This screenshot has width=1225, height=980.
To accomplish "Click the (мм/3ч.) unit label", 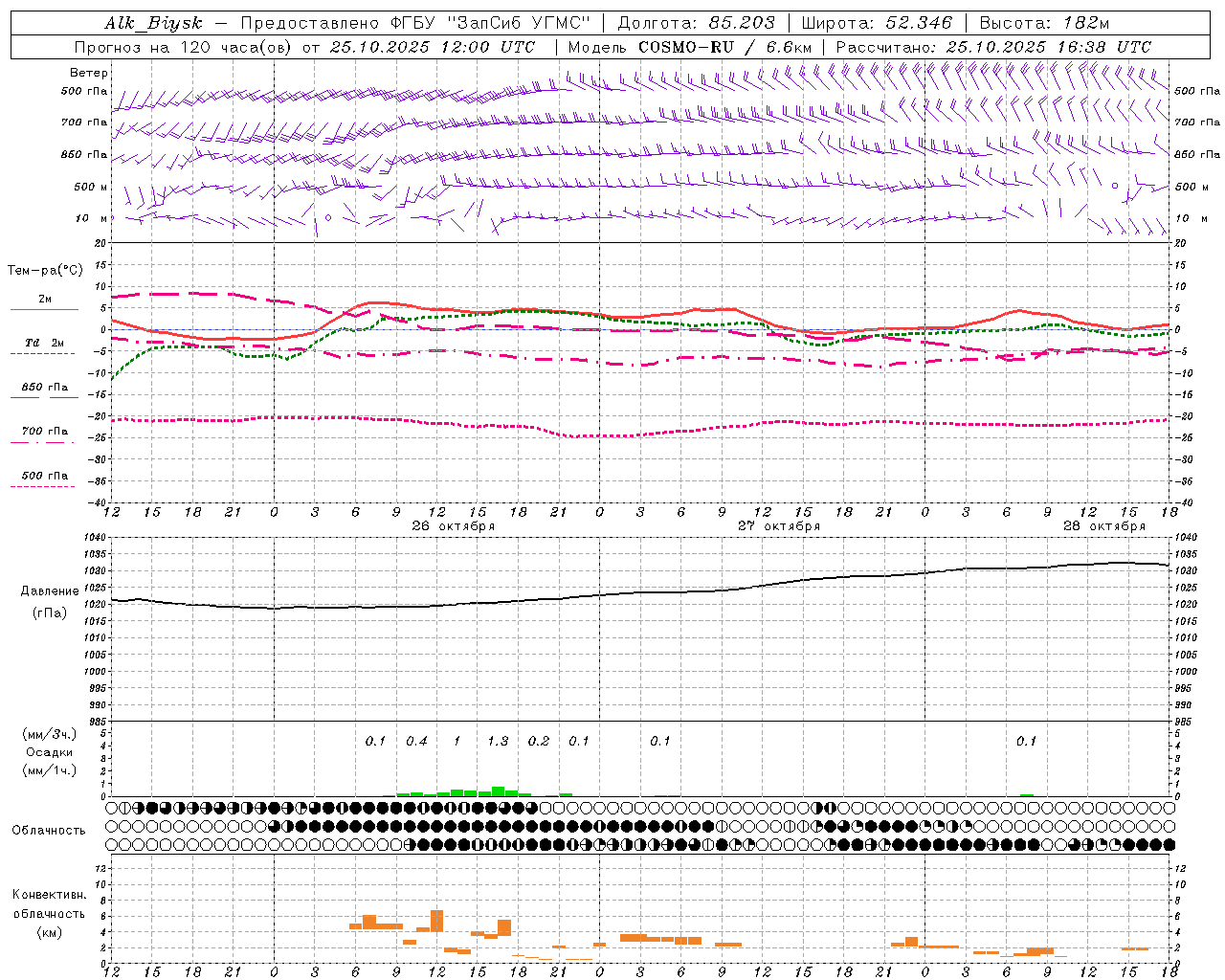I will coord(50,734).
